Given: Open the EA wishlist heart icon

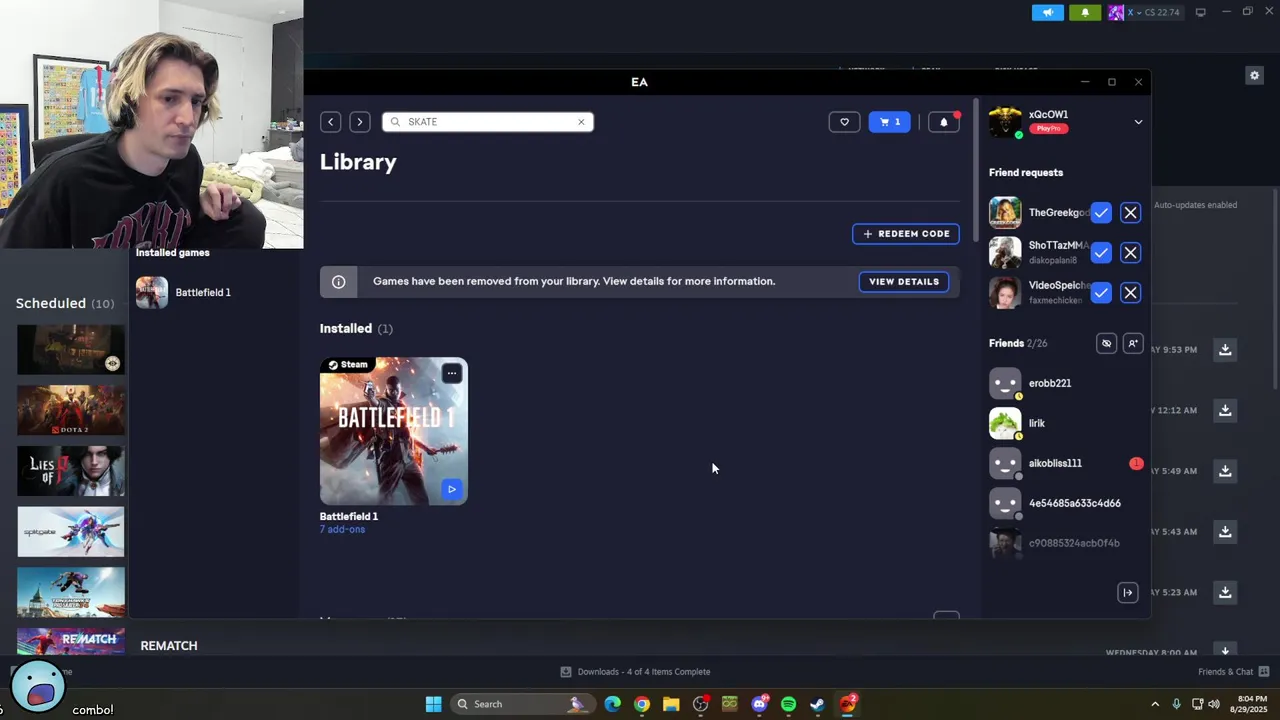Looking at the screenshot, I should pyautogui.click(x=844, y=122).
